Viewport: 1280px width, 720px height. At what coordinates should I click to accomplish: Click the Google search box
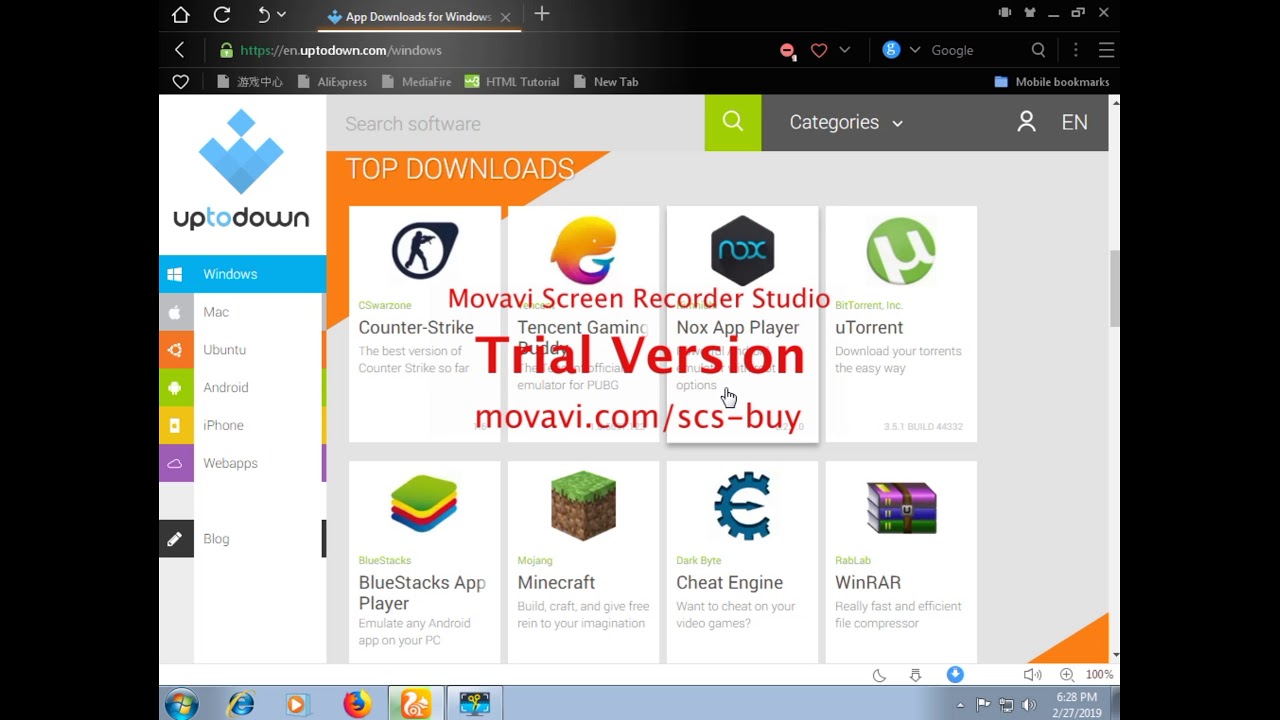[975, 50]
